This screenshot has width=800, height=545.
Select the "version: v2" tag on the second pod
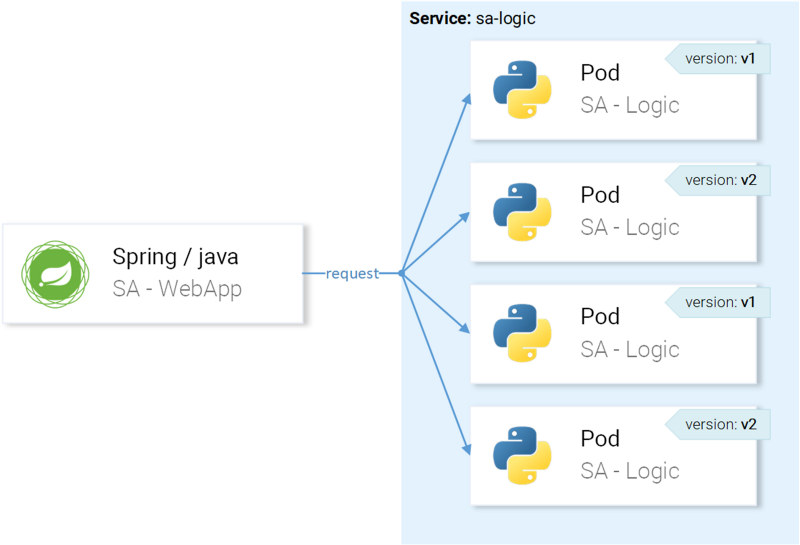[718, 181]
